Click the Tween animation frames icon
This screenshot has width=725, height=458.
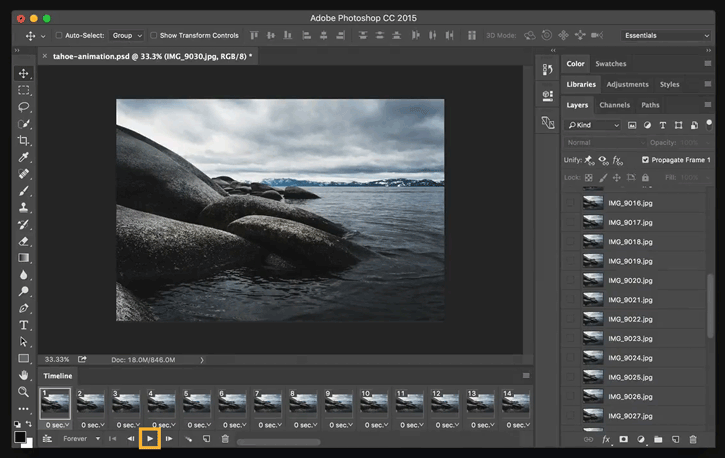188,439
